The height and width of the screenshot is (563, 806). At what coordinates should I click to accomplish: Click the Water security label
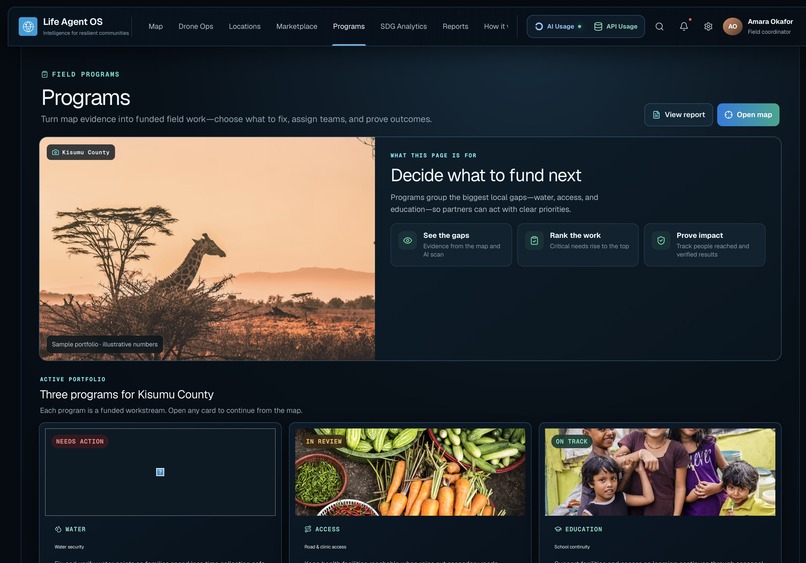[69, 547]
